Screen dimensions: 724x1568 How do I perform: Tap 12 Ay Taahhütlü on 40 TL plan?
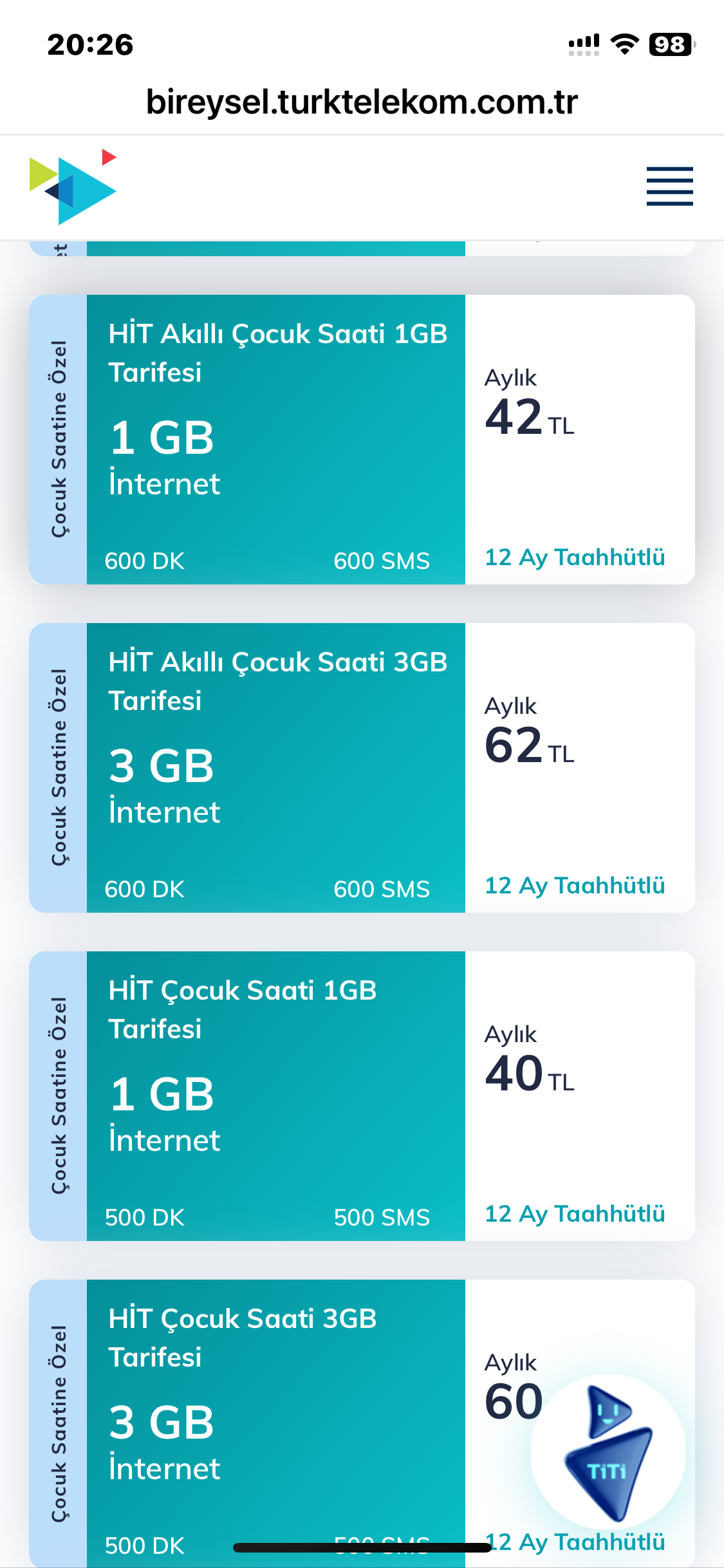point(575,1214)
